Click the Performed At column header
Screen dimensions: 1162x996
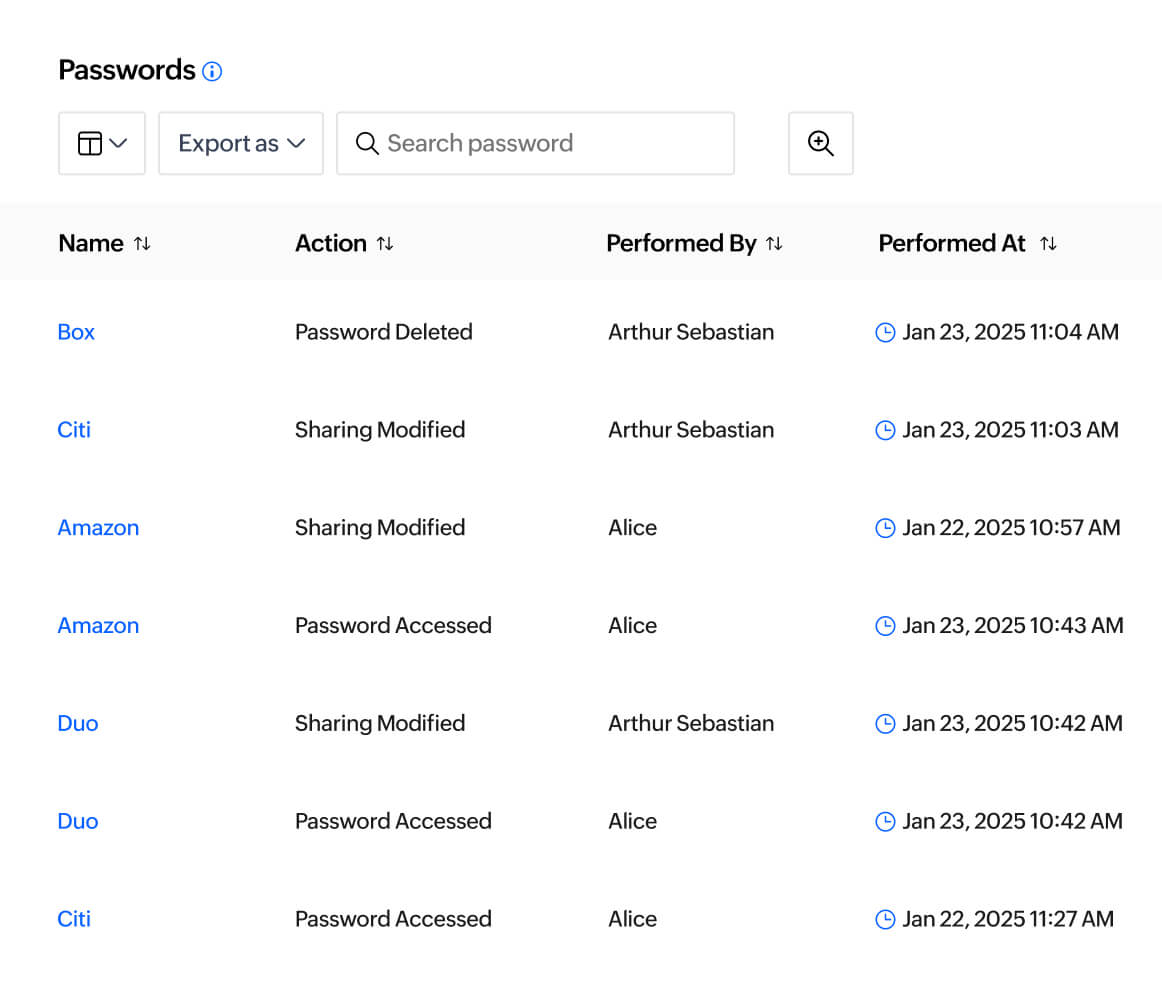click(x=952, y=243)
